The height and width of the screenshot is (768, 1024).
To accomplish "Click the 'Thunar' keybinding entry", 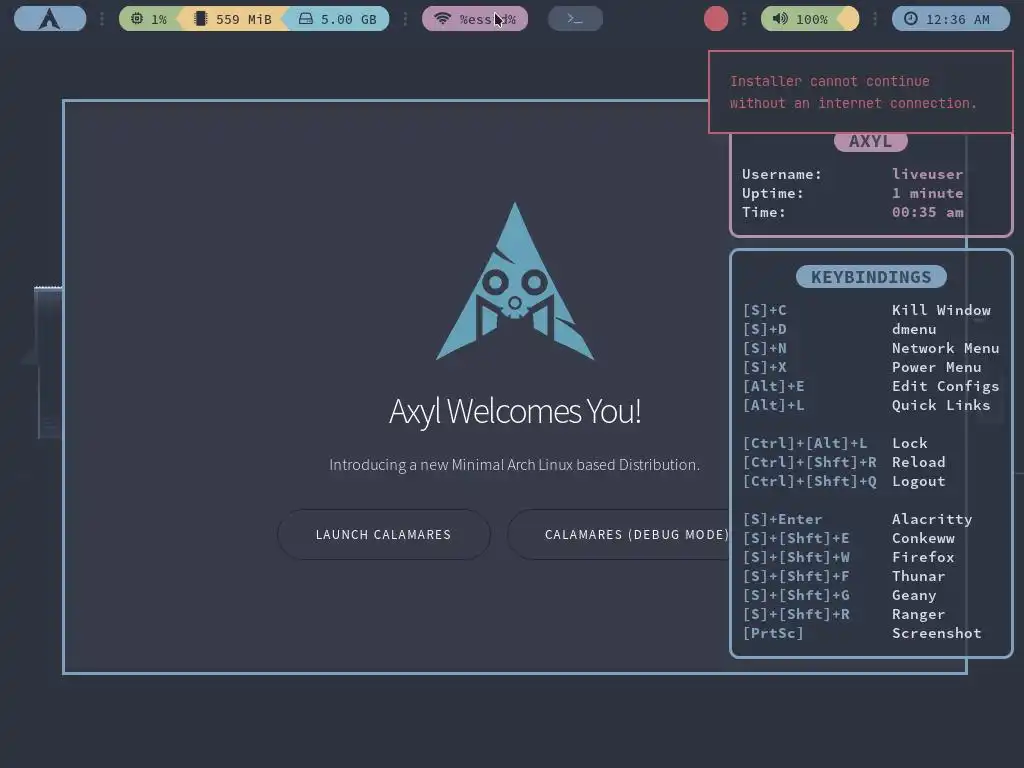I will click(x=918, y=576).
